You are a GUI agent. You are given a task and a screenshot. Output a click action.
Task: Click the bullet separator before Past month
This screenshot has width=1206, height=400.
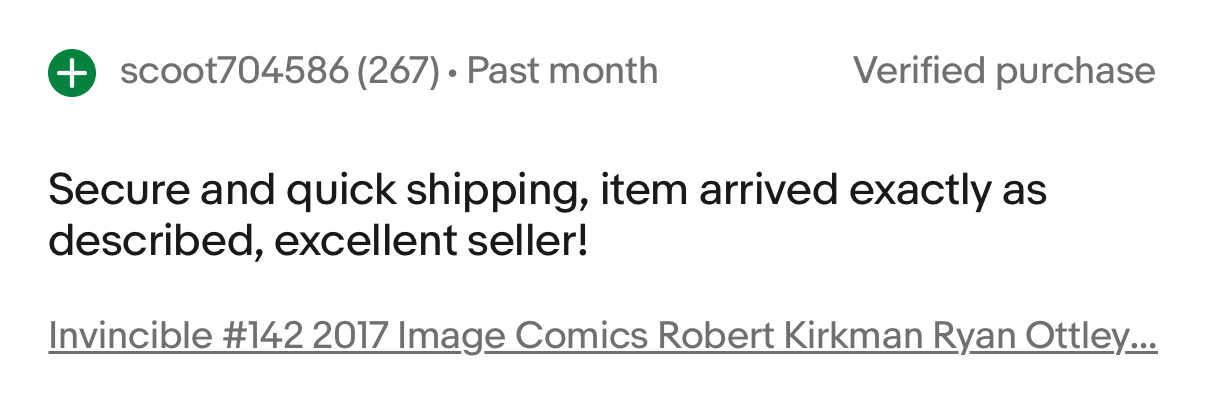click(454, 74)
